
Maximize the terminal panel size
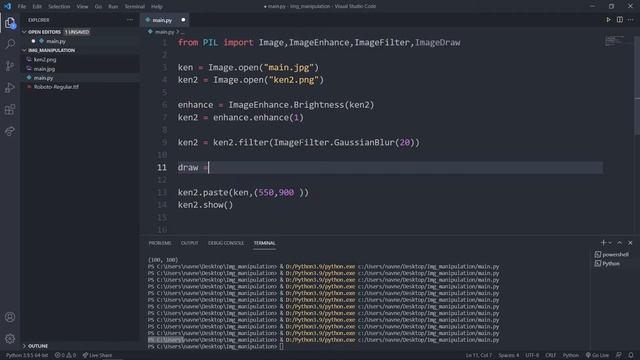[x=619, y=242]
